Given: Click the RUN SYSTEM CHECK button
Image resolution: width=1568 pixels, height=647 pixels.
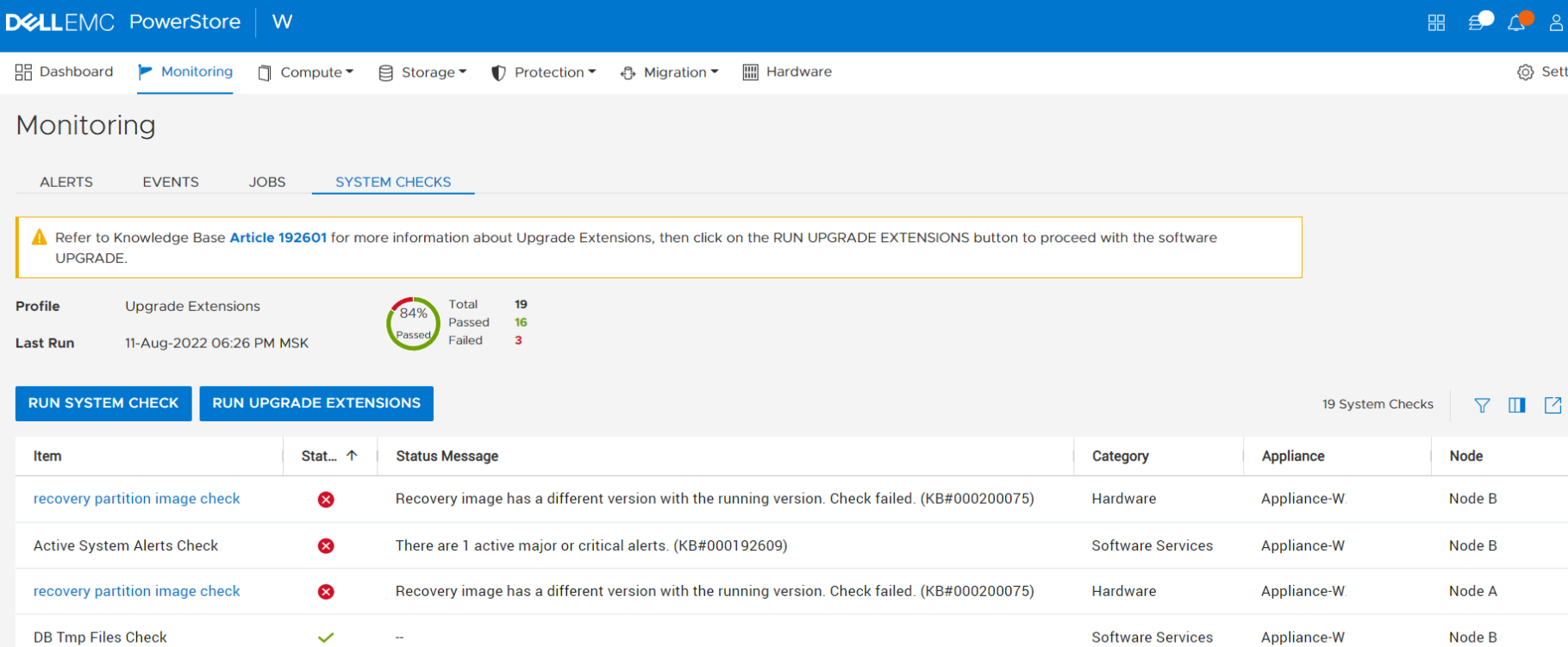Looking at the screenshot, I should click(x=103, y=403).
